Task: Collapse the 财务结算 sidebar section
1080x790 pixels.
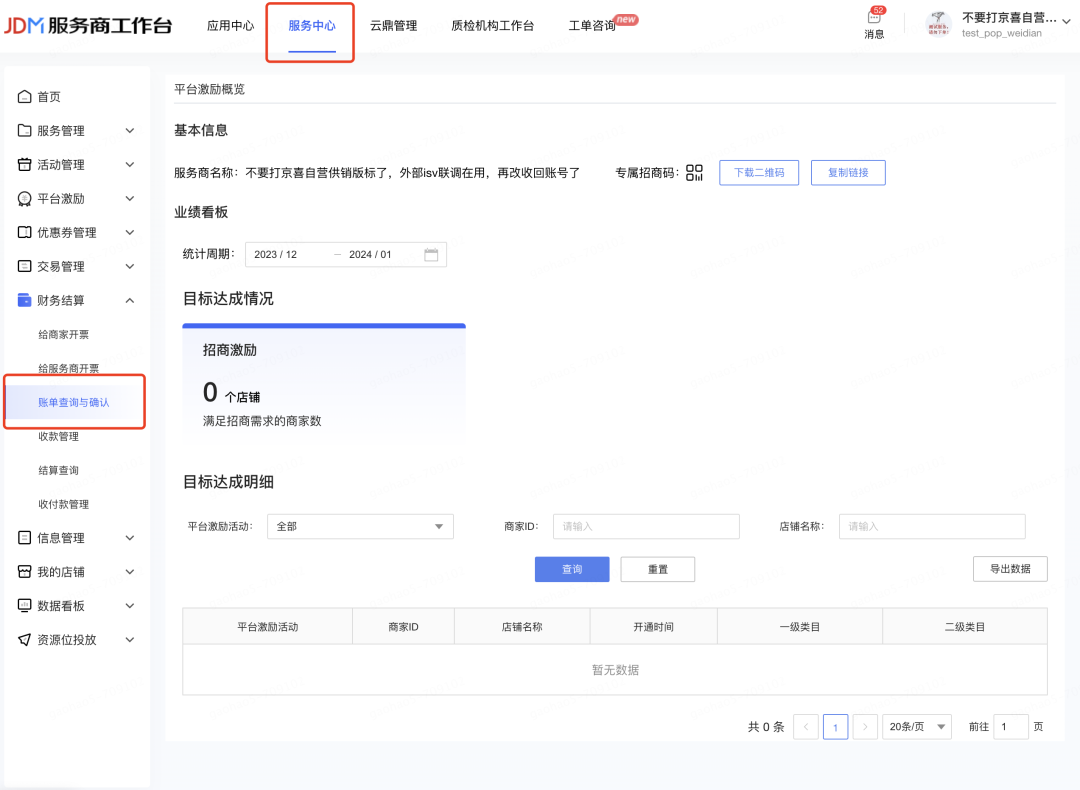Action: 129,301
